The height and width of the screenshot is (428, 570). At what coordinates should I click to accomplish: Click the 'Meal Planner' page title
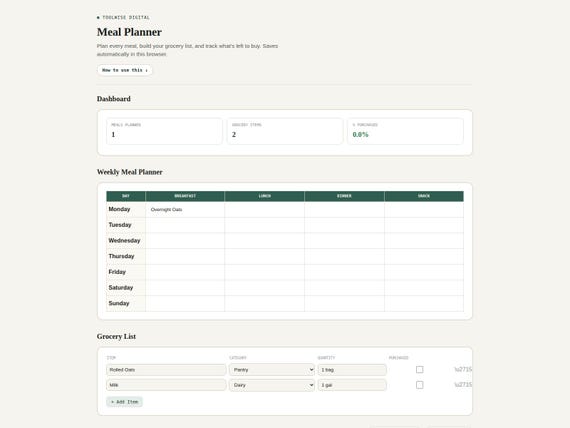[x=129, y=32]
